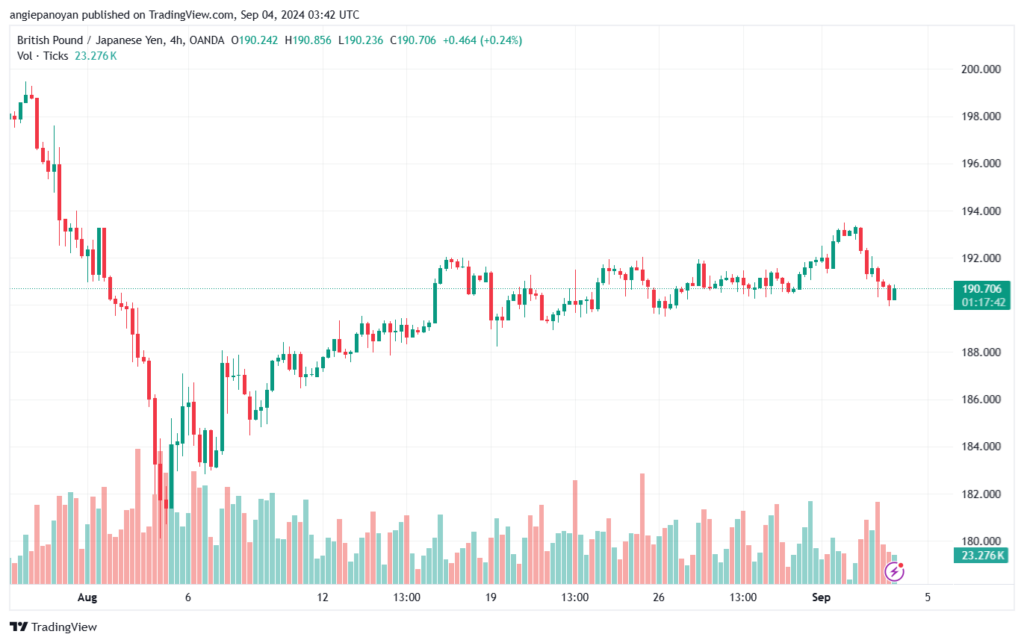
Task: Open the TradingView wordmark link
Action: [64, 627]
